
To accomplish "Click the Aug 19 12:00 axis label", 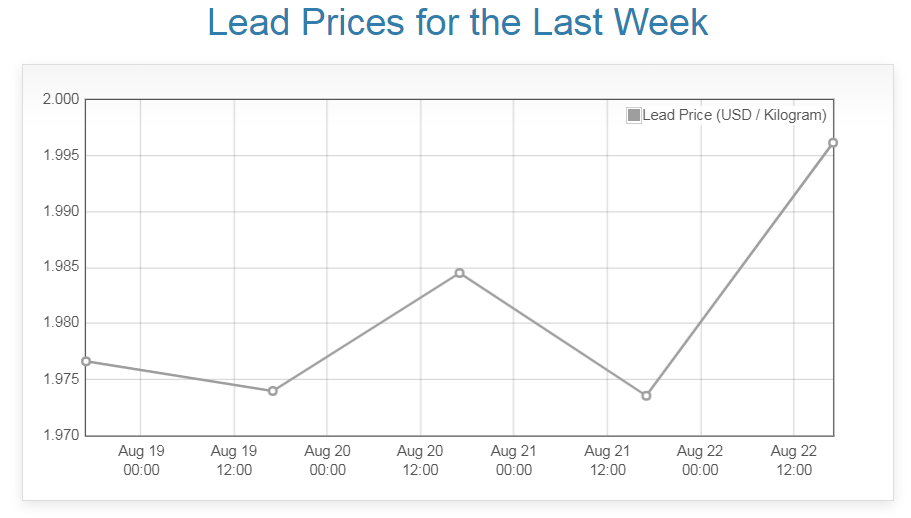I will [234, 460].
